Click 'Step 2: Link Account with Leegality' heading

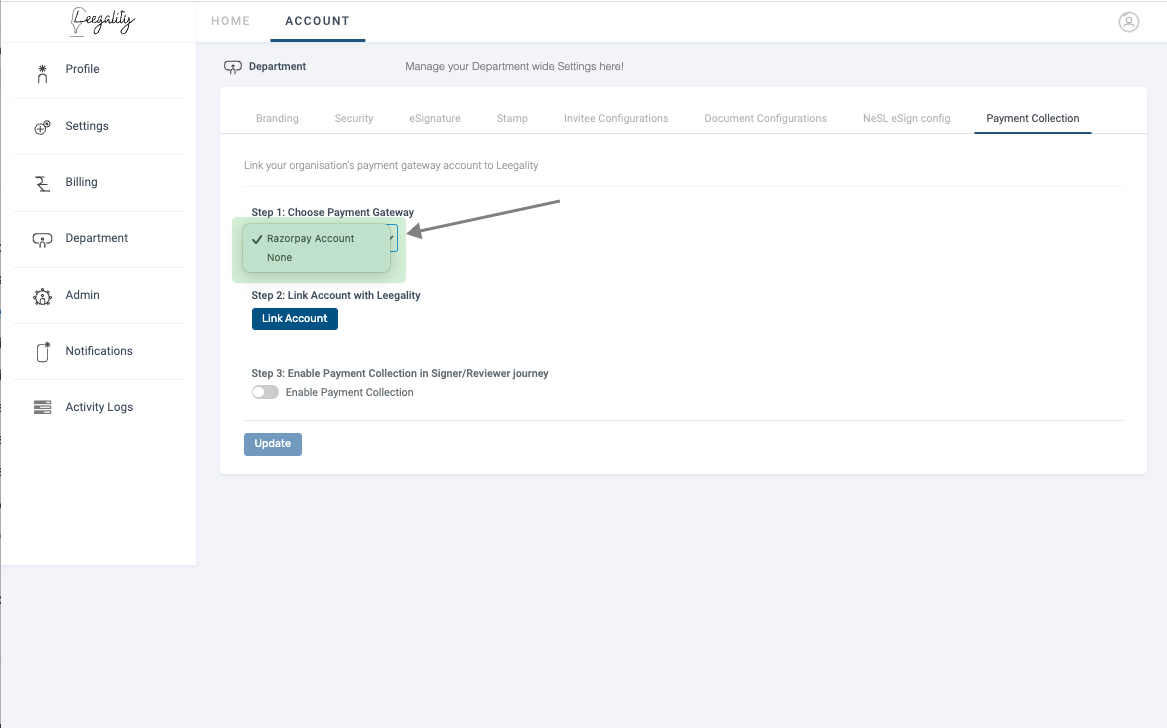tap(336, 296)
